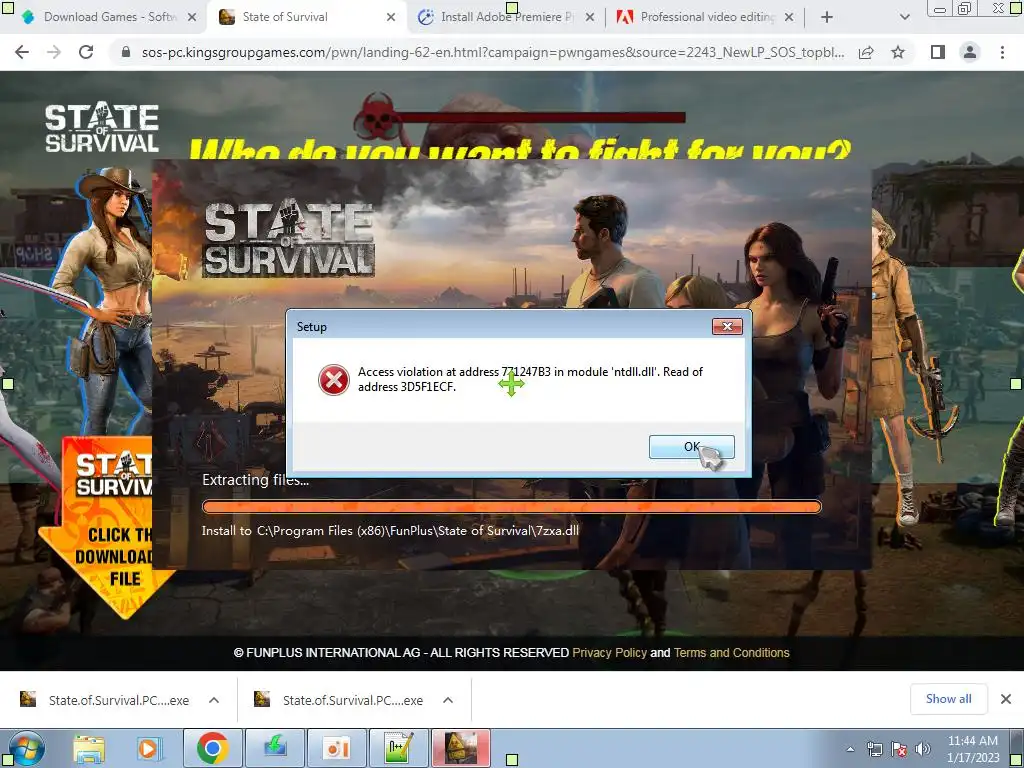Click OK in the Setup error dialog

692,447
